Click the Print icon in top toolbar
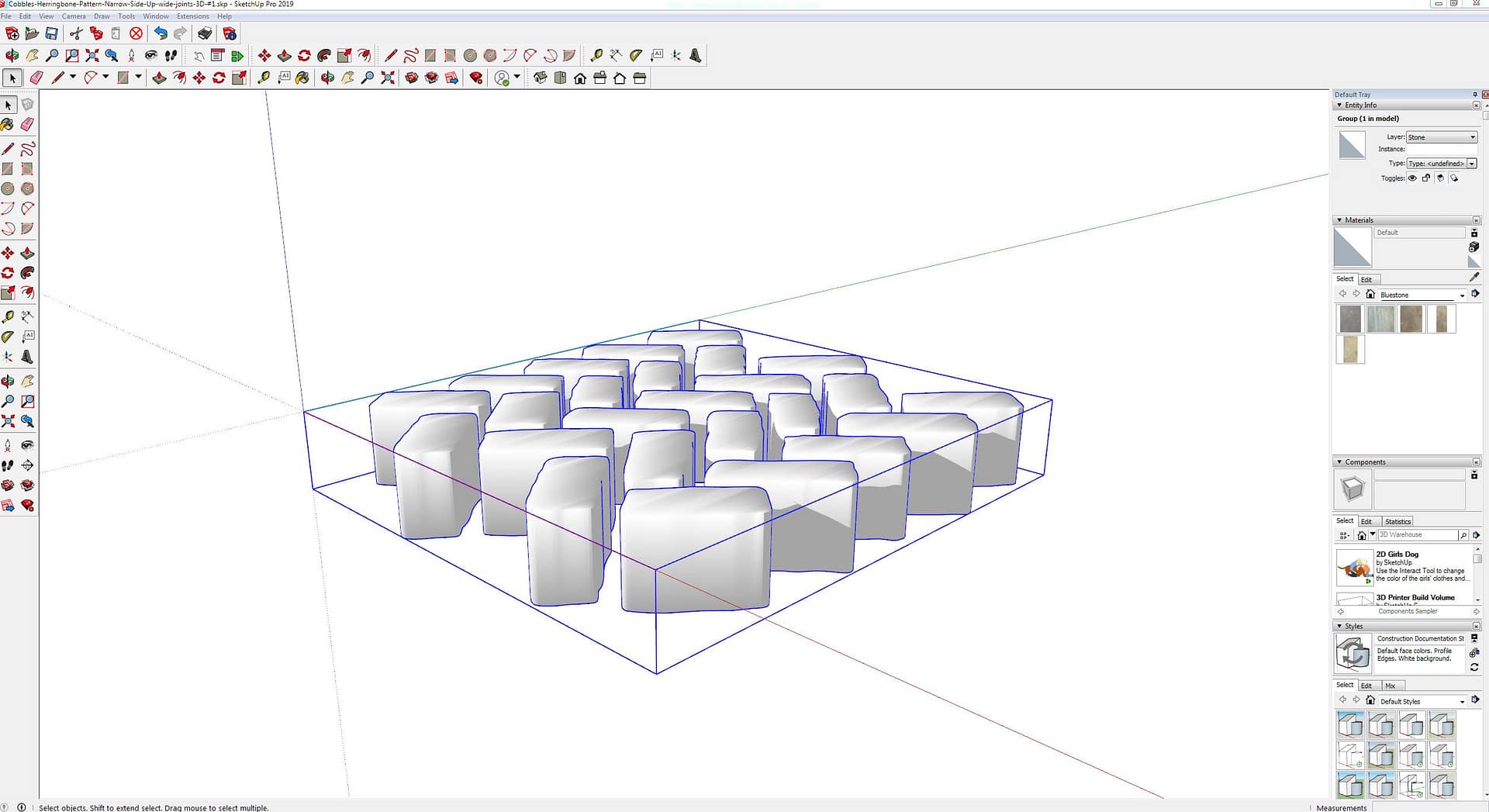 point(205,33)
